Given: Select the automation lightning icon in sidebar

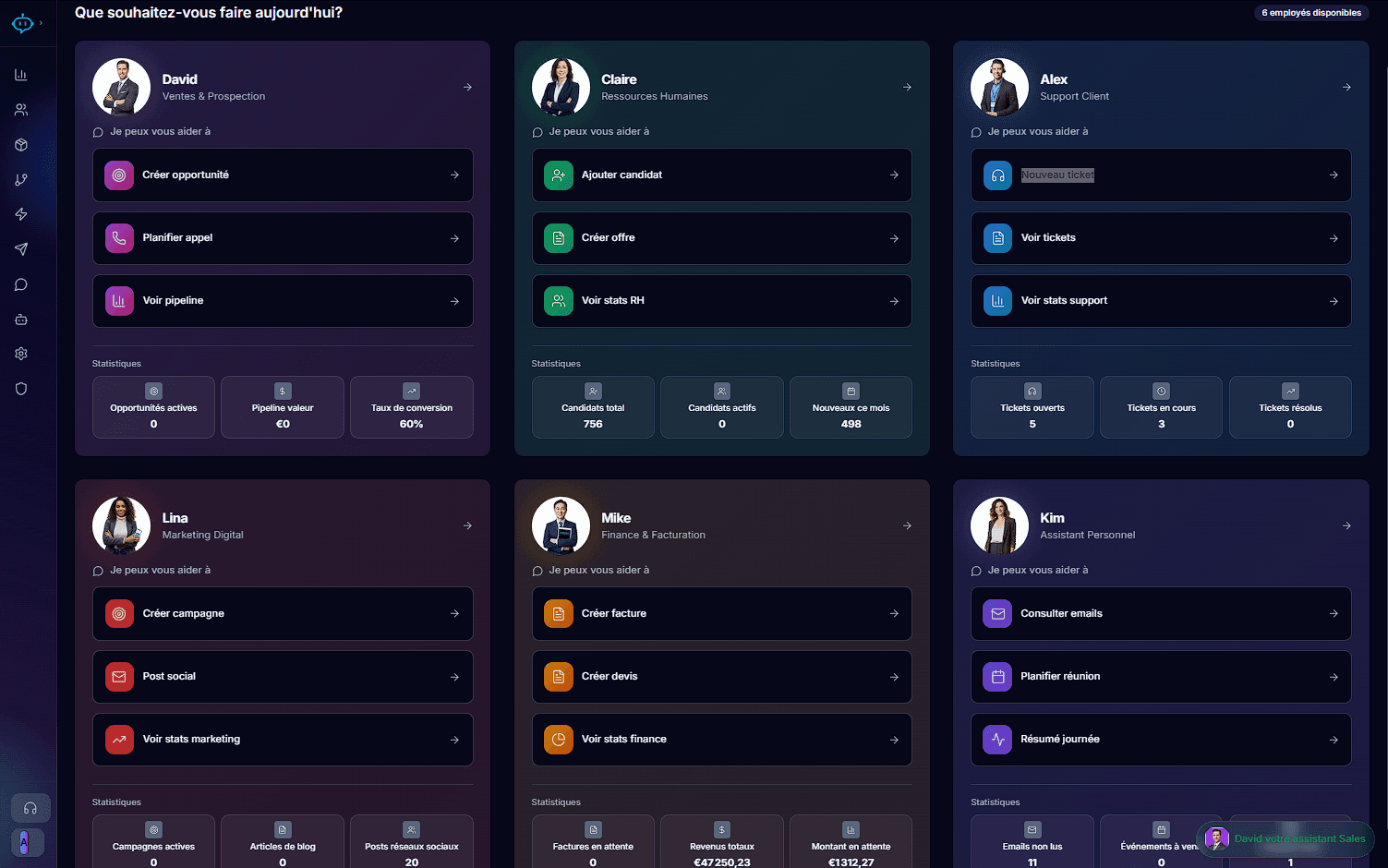Looking at the screenshot, I should point(20,214).
